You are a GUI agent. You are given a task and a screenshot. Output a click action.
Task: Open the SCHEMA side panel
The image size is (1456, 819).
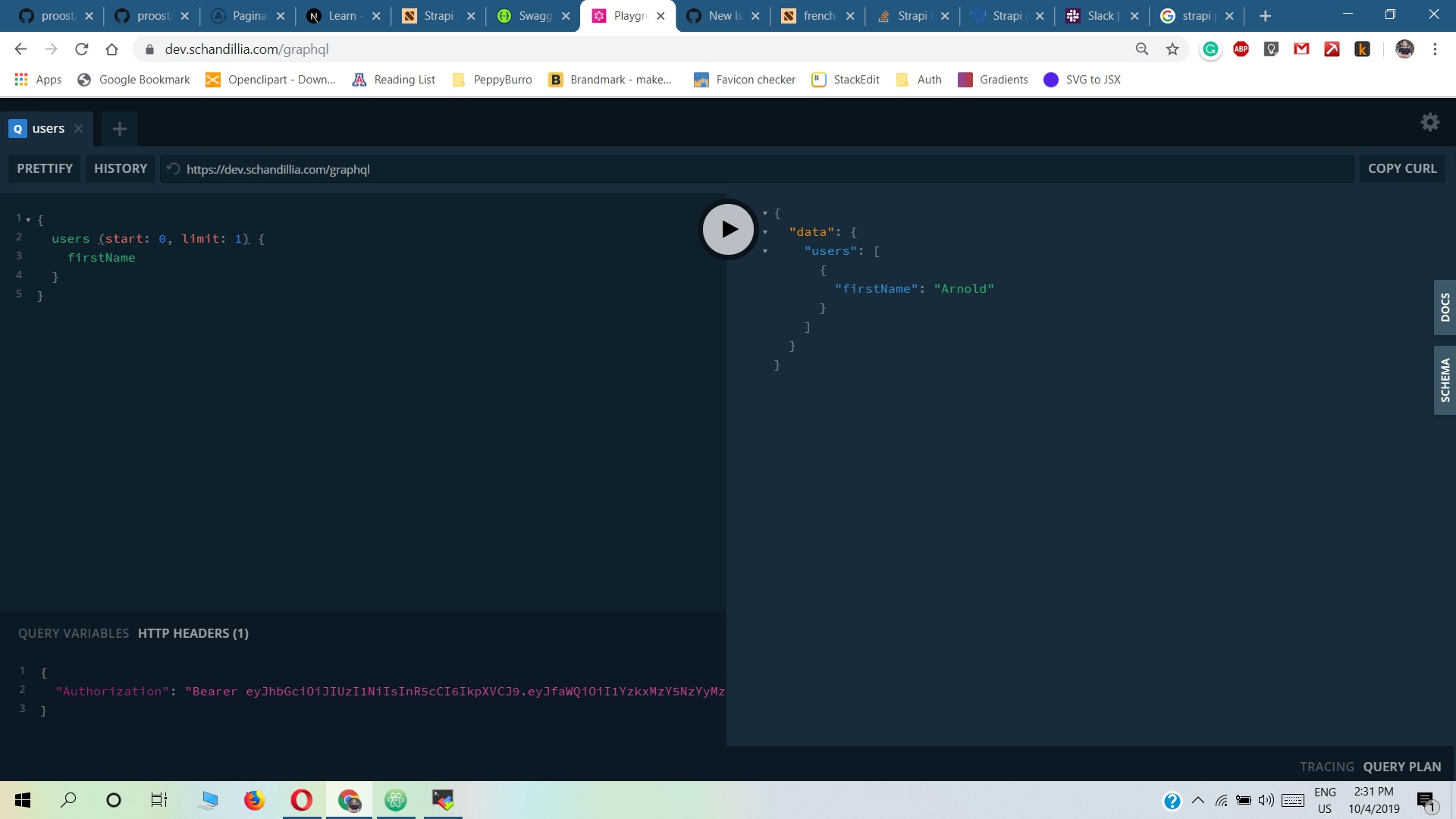pos(1445,380)
